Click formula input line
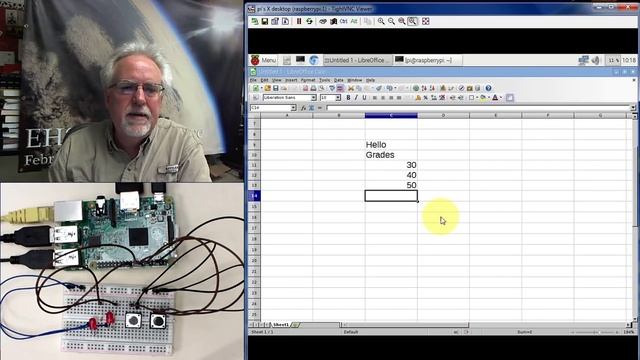The image size is (640, 360). [x=478, y=108]
